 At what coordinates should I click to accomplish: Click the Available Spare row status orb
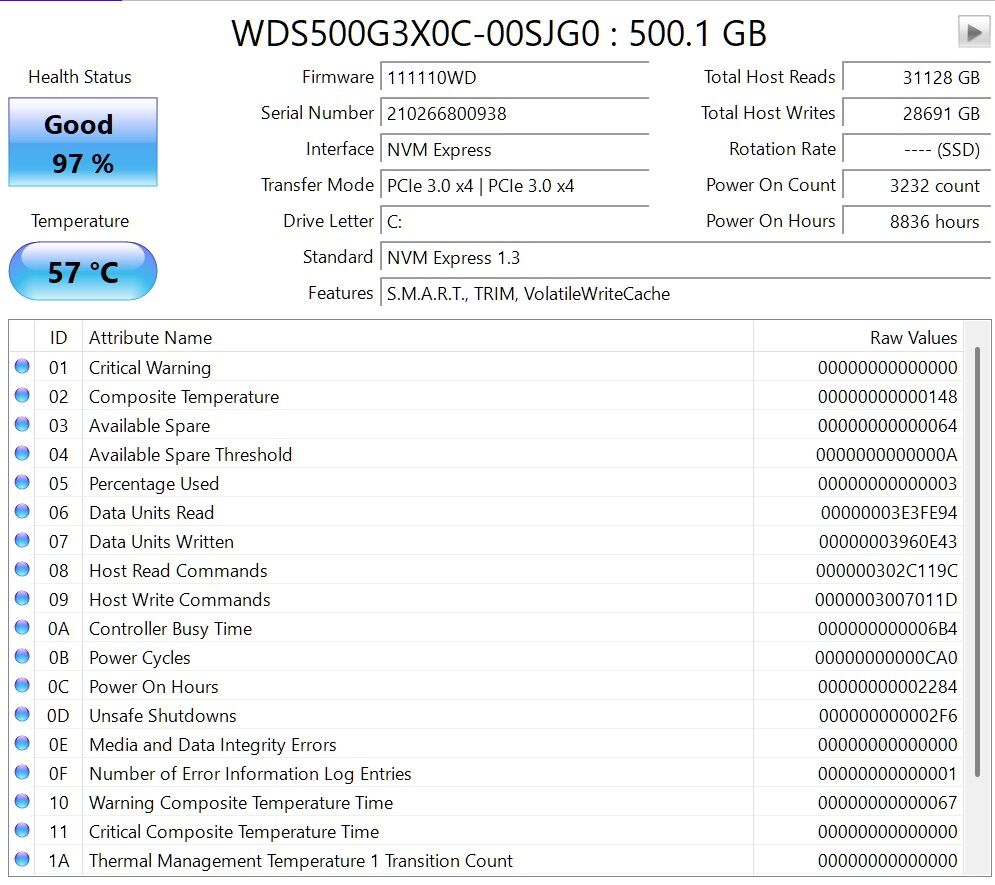pyautogui.click(x=22, y=425)
